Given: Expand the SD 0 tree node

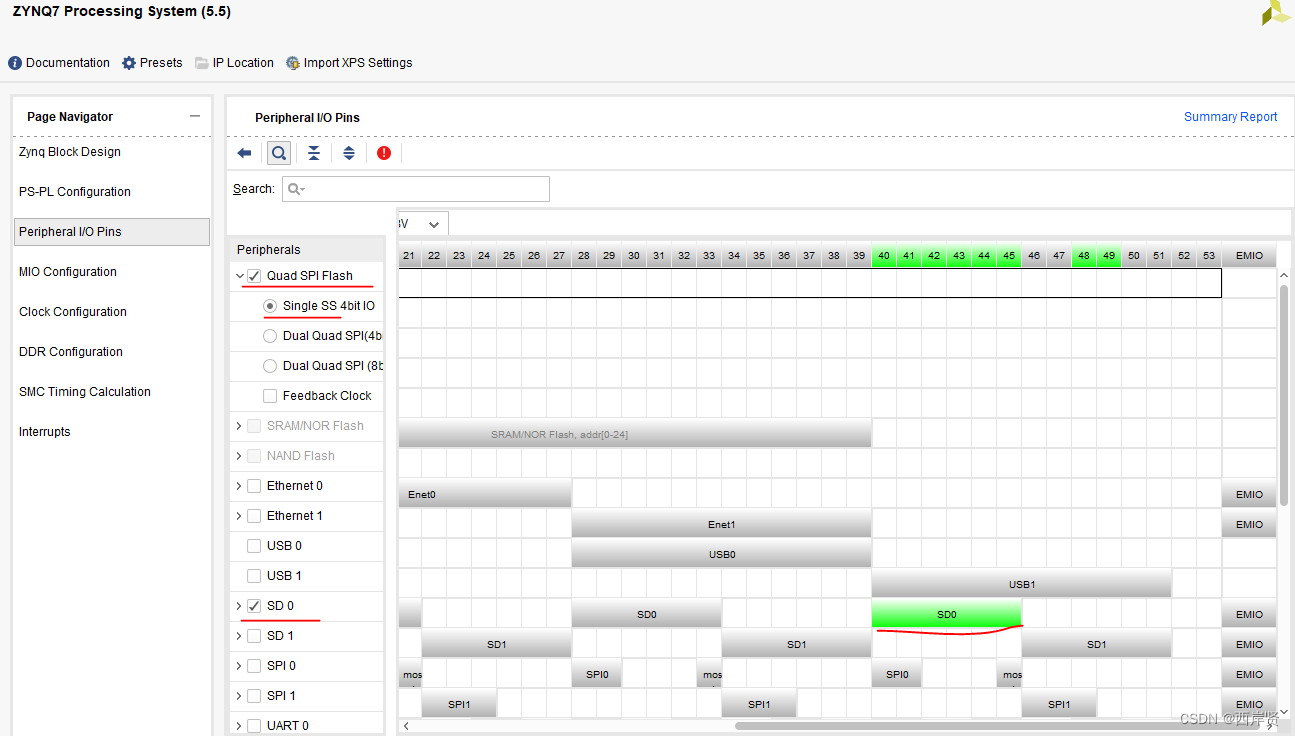Looking at the screenshot, I should coord(239,606).
